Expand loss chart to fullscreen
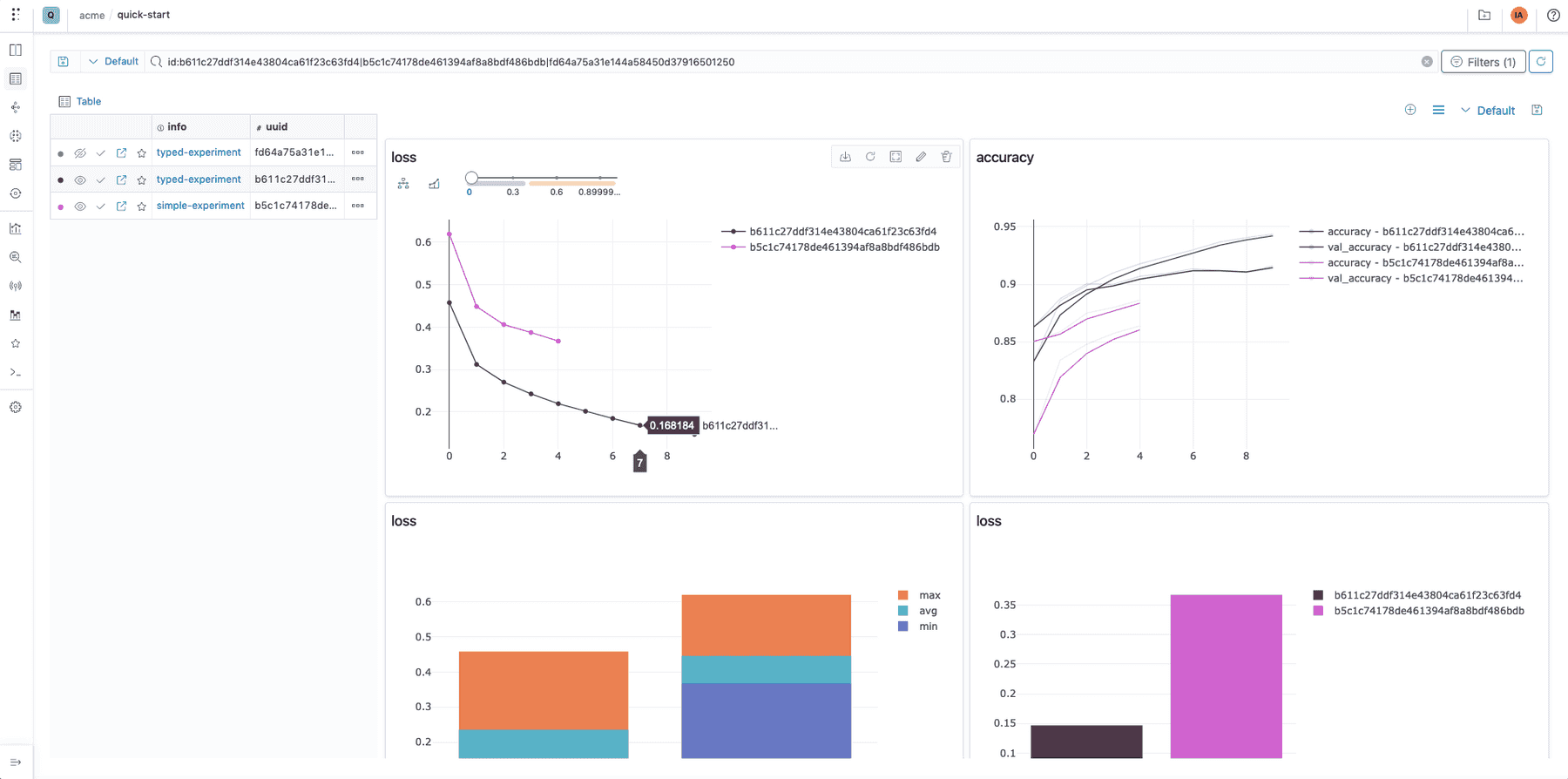 click(x=896, y=157)
